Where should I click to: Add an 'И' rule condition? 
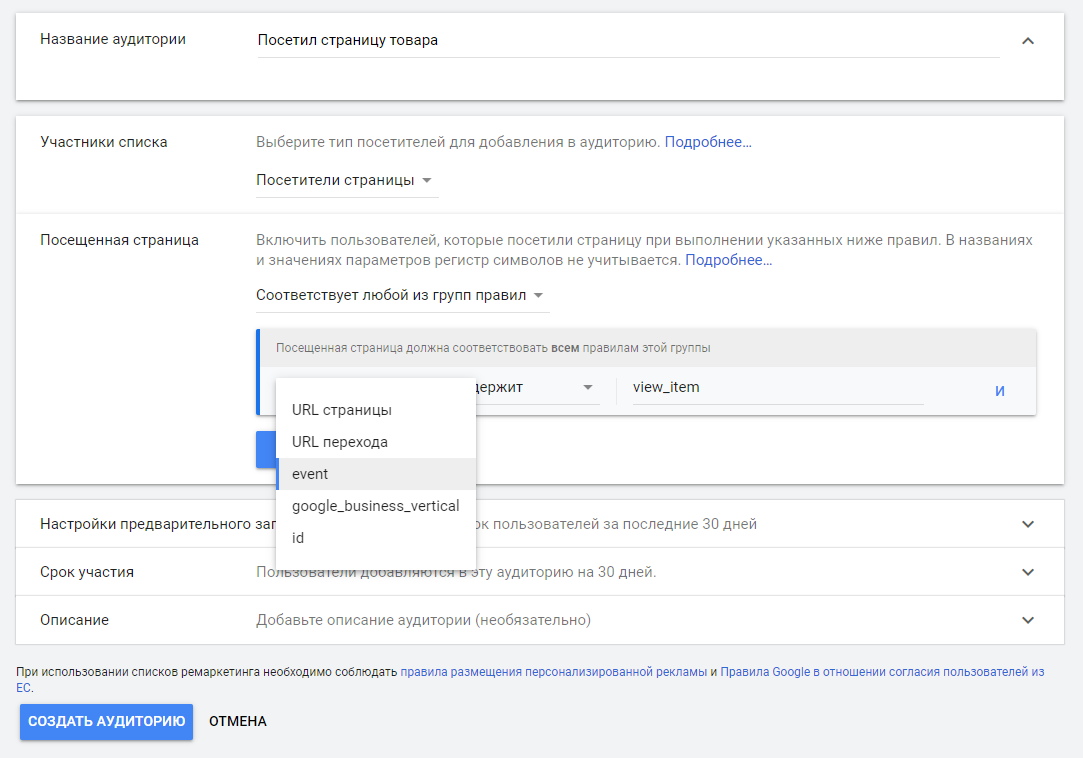pyautogui.click(x=999, y=391)
